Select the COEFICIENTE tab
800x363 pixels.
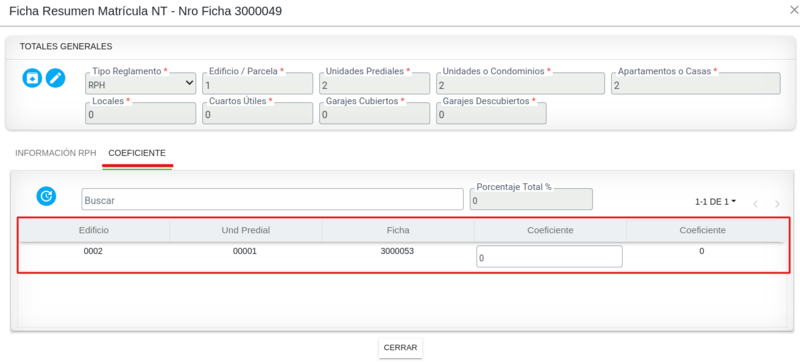[x=137, y=153]
